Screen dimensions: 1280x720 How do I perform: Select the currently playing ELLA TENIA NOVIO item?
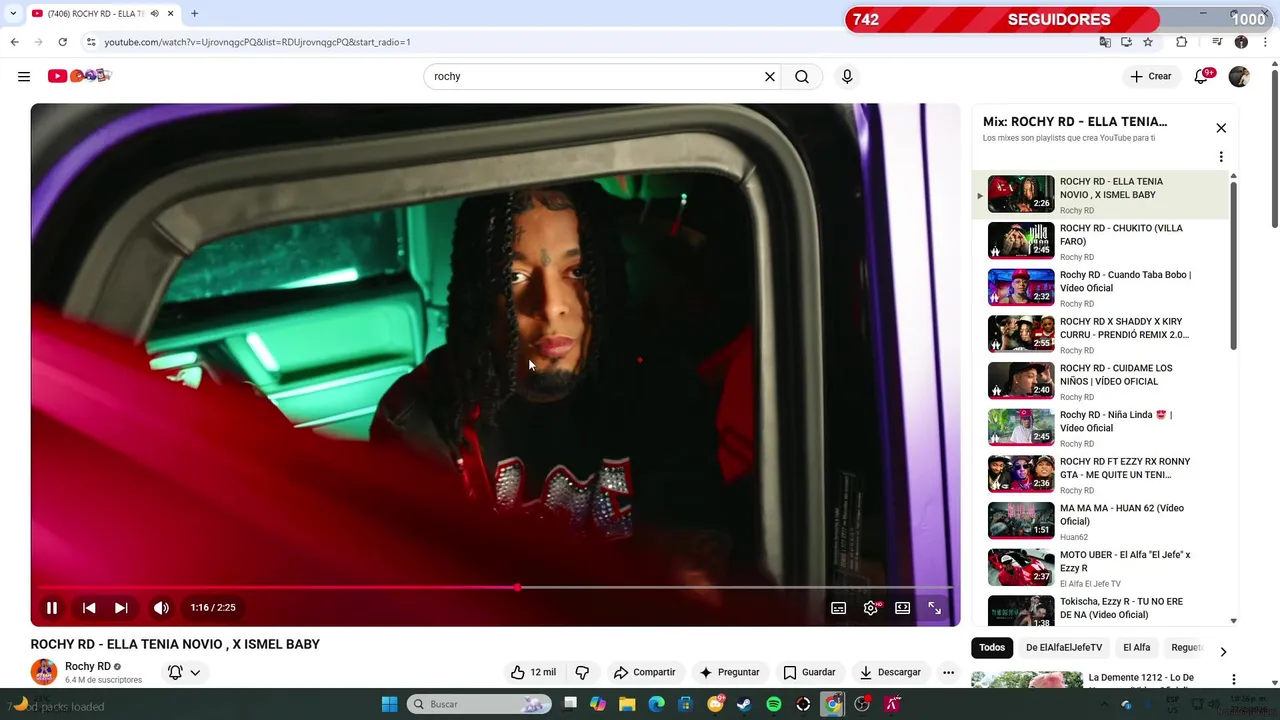coord(1100,195)
